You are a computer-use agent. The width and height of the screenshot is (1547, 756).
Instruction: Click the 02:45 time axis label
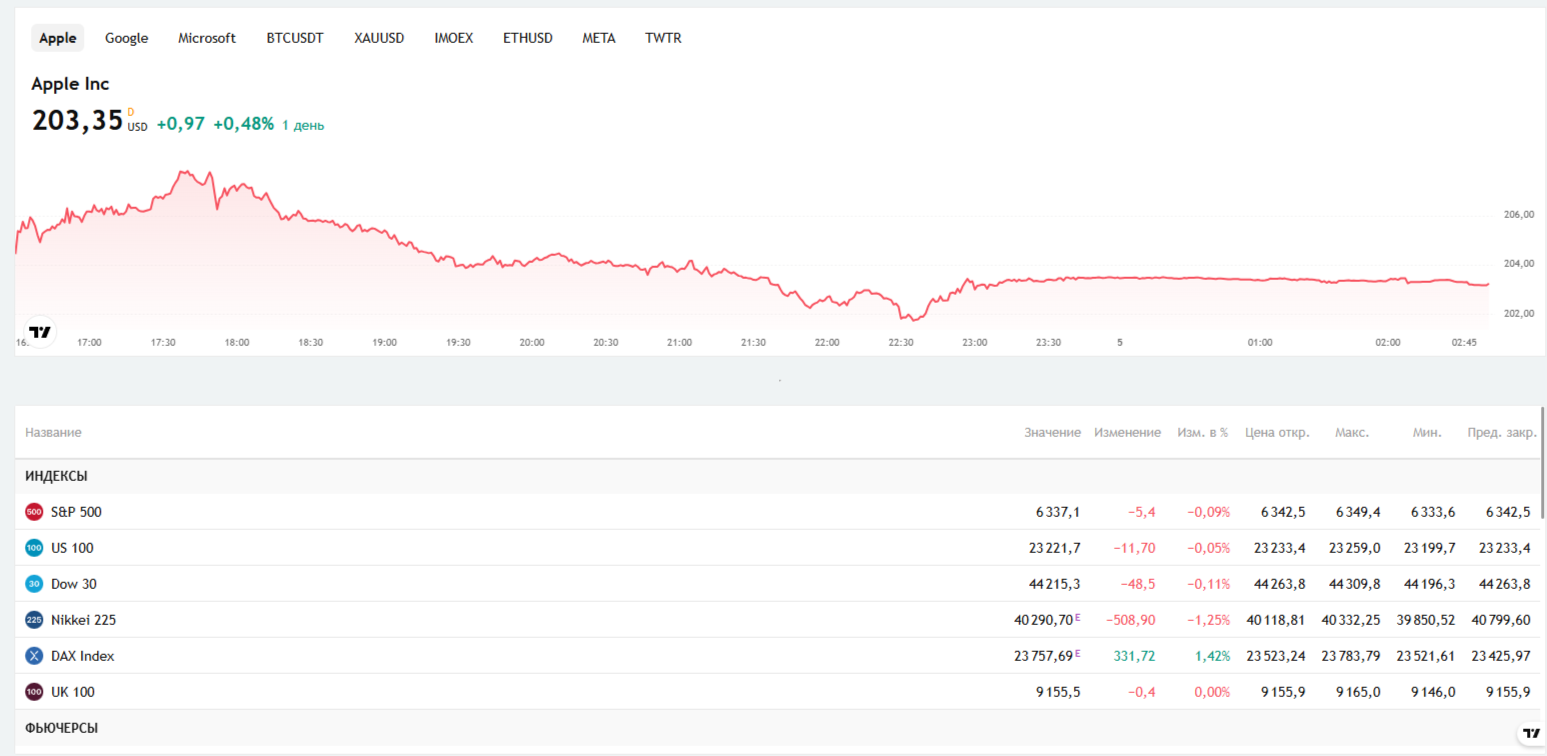(1464, 342)
